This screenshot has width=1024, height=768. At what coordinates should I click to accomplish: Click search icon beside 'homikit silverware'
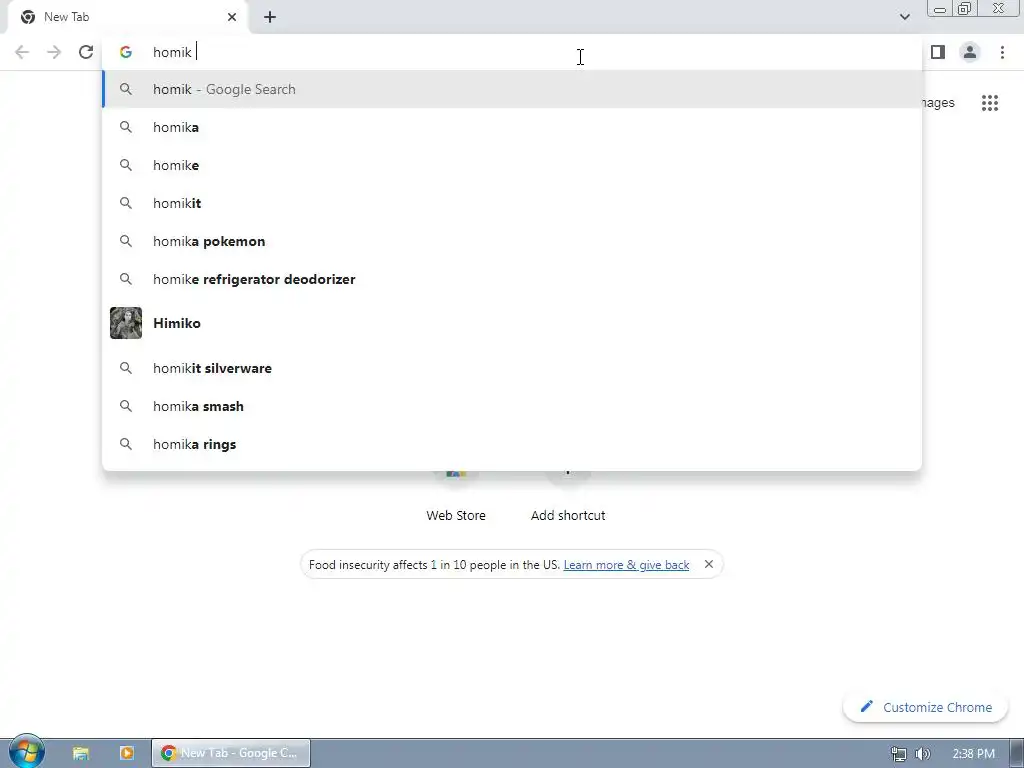126,368
